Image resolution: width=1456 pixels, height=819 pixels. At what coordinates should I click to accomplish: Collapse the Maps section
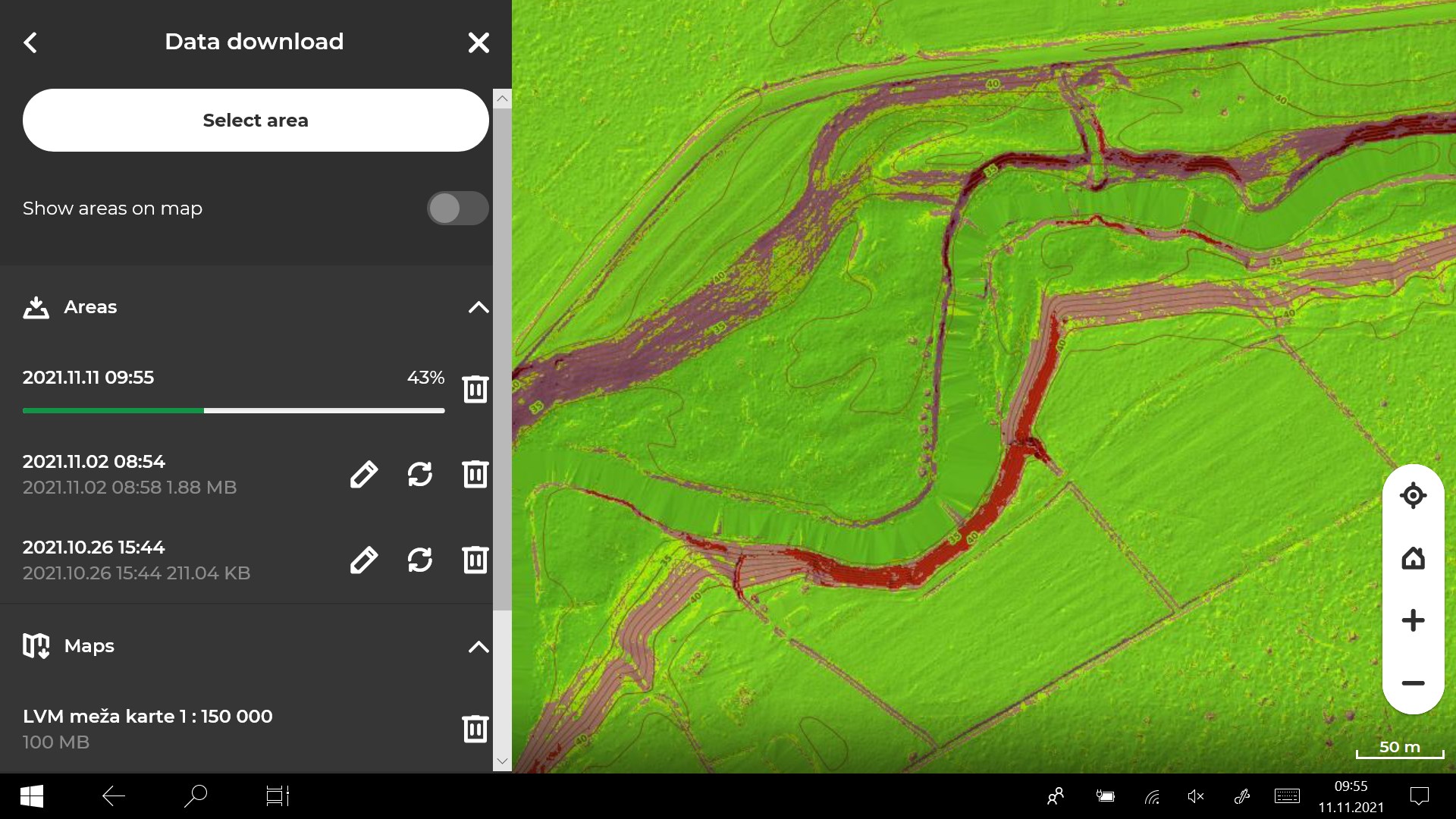[x=479, y=647]
